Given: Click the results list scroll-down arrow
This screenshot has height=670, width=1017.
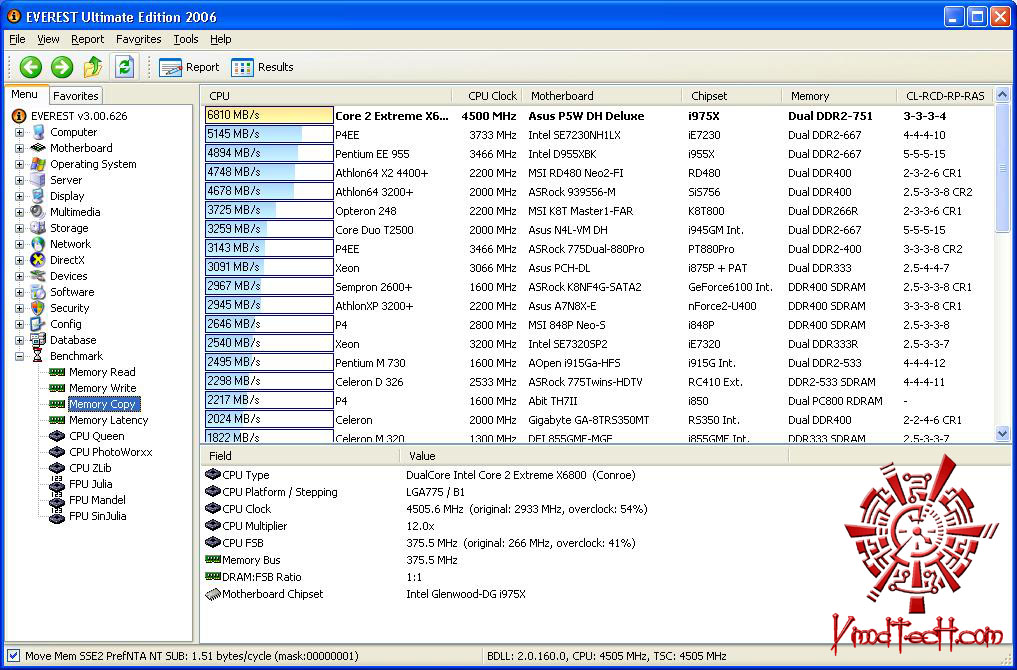Looking at the screenshot, I should coord(1002,433).
